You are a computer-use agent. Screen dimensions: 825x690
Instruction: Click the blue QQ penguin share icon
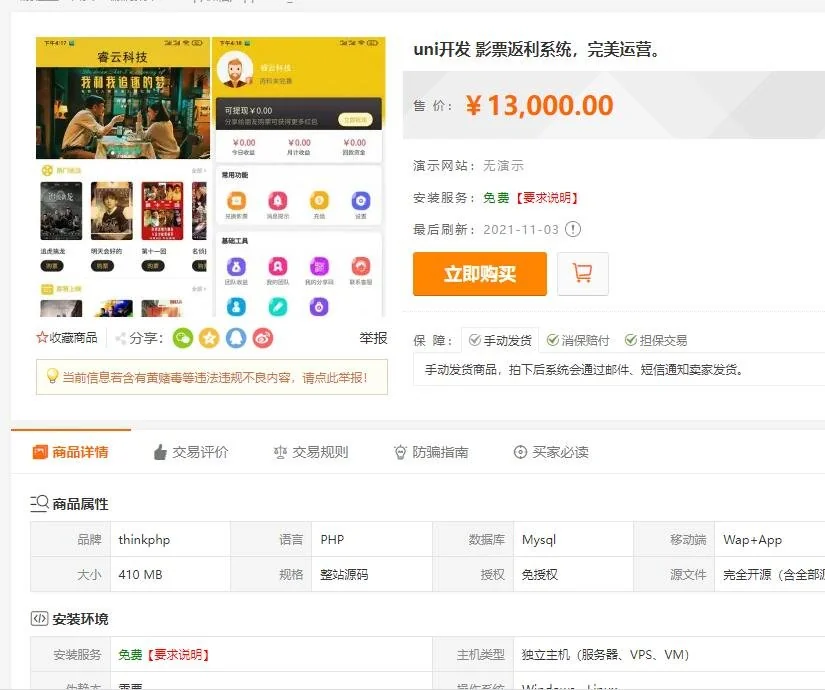[x=235, y=338]
